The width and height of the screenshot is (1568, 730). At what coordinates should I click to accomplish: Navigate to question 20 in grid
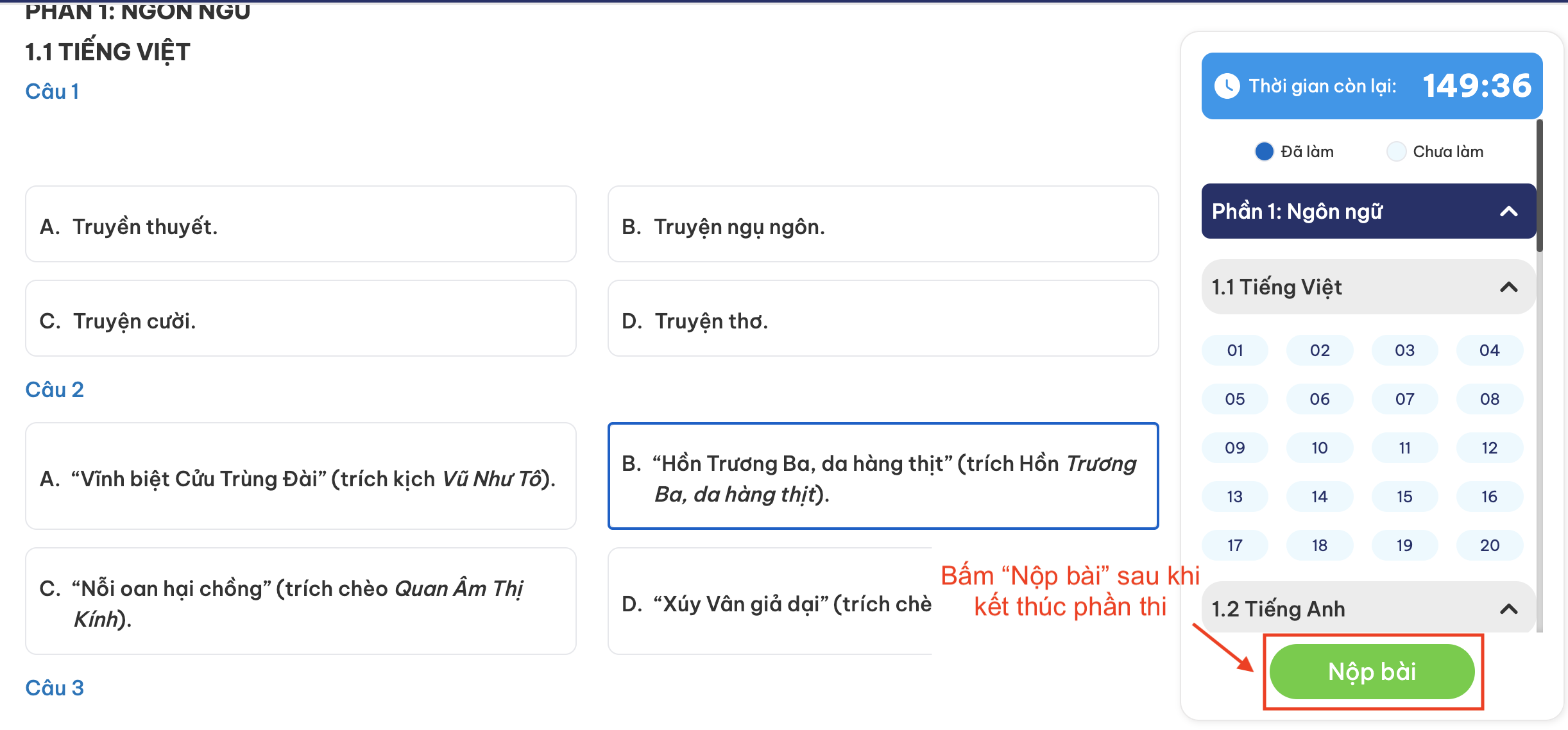click(1489, 546)
